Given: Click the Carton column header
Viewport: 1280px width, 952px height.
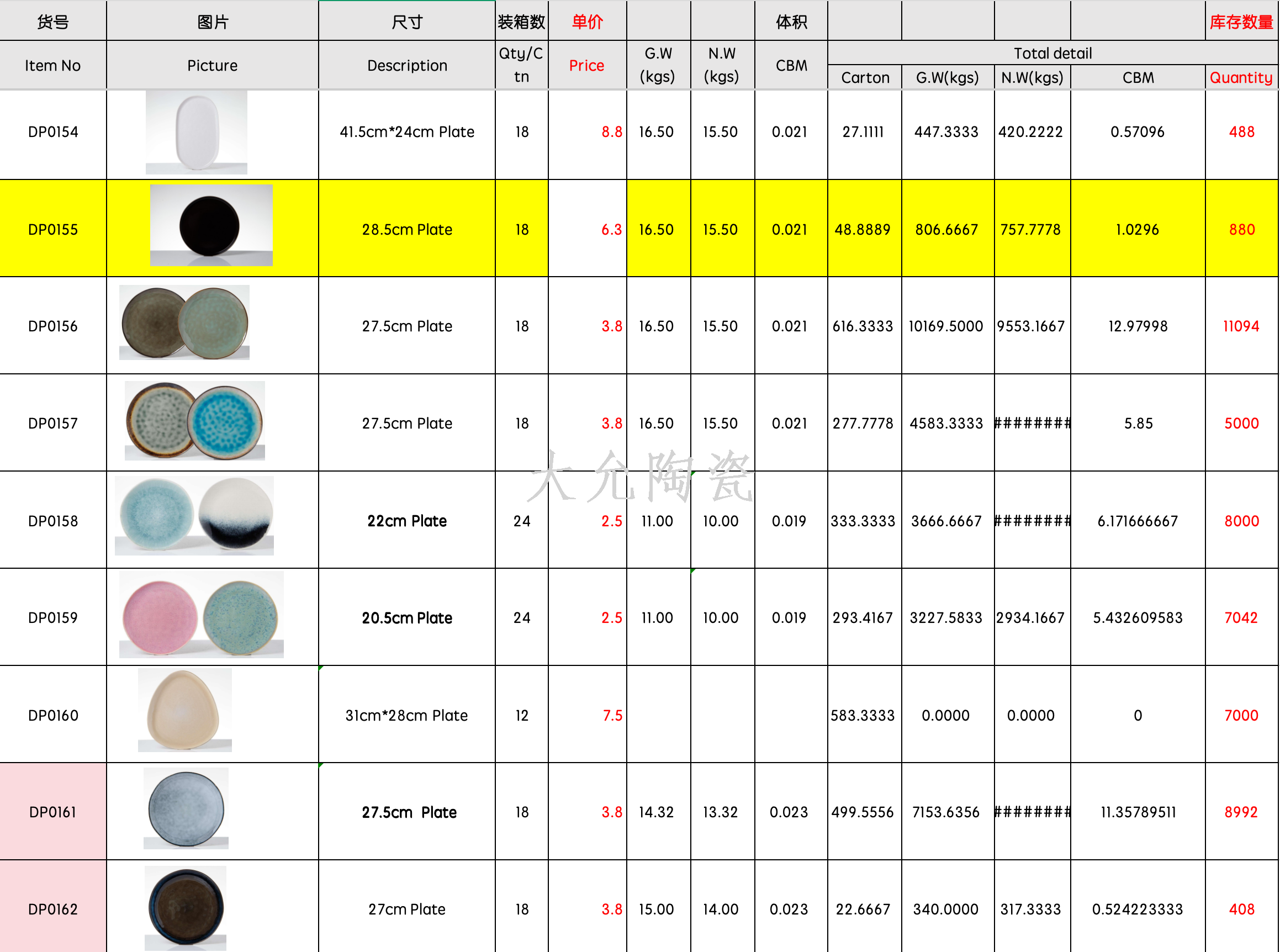Looking at the screenshot, I should point(865,78).
